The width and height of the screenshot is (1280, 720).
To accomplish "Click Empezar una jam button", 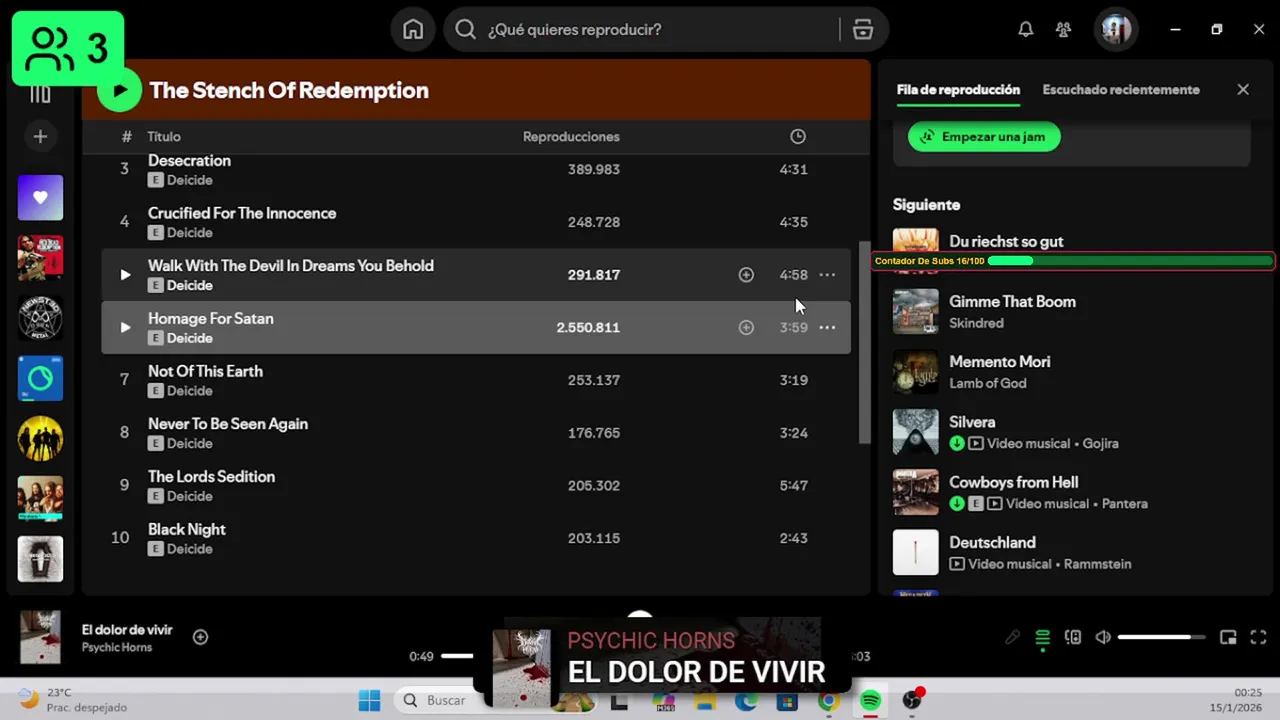I will click(x=984, y=137).
